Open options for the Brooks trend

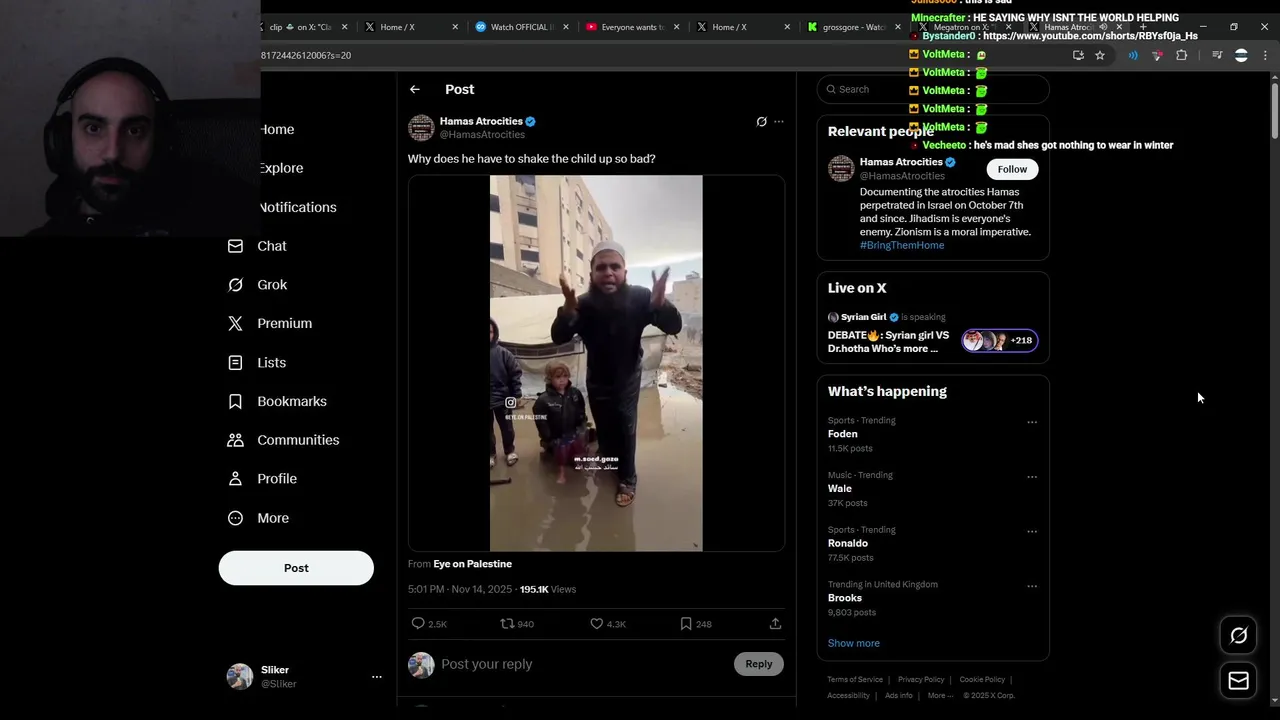pyautogui.click(x=1032, y=586)
